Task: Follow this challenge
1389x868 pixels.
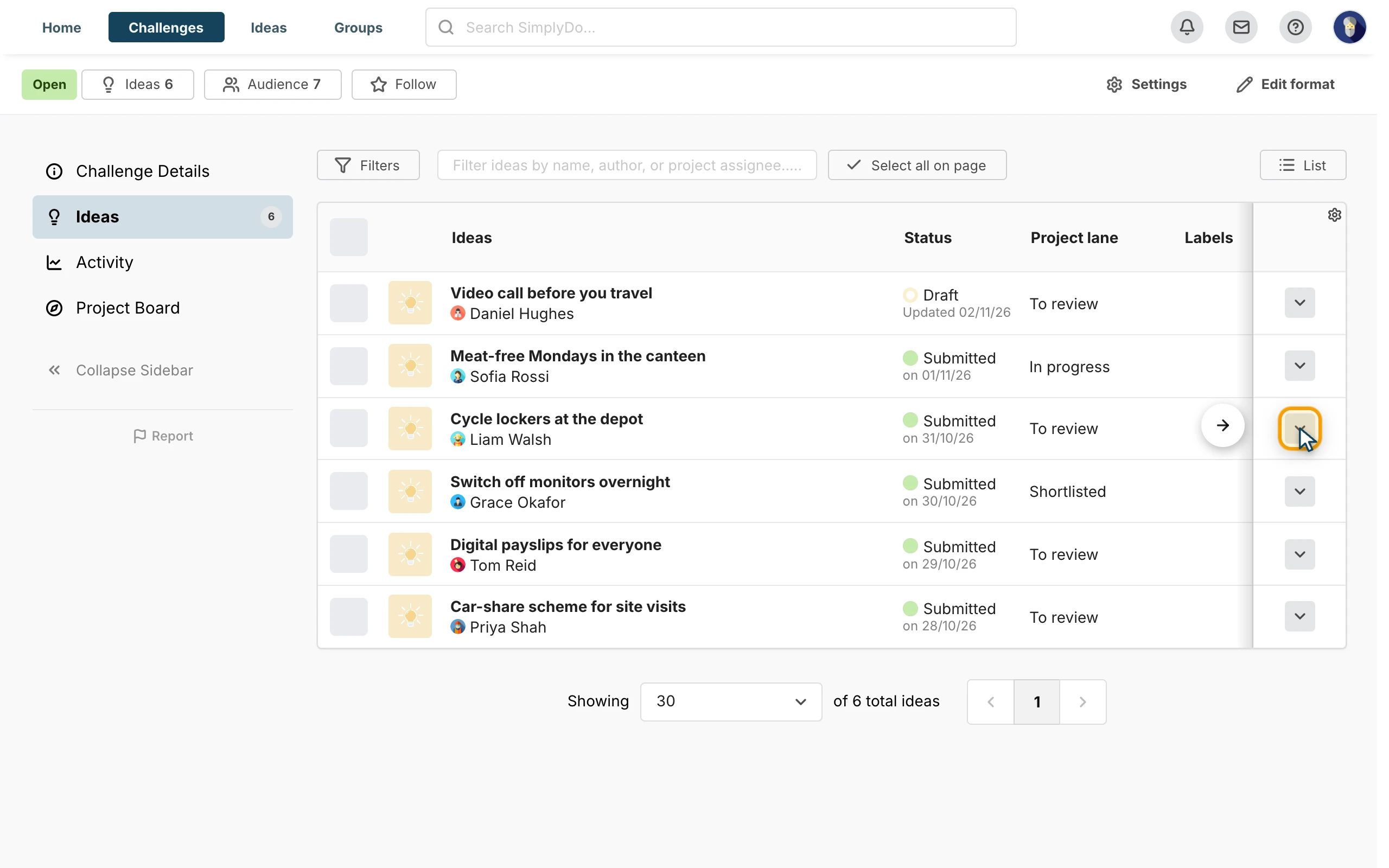Action: [404, 85]
